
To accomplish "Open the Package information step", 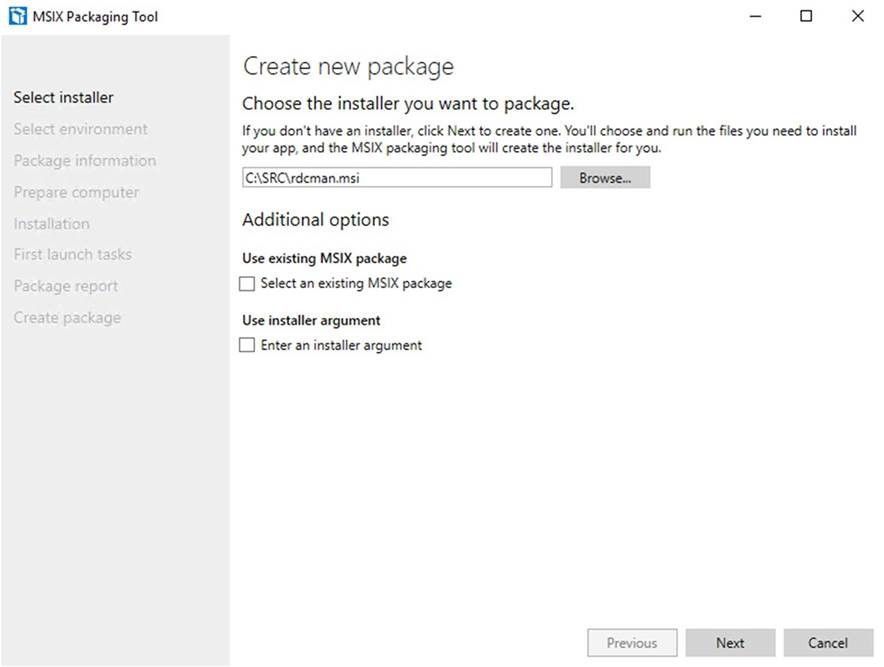I will pyautogui.click(x=85, y=161).
